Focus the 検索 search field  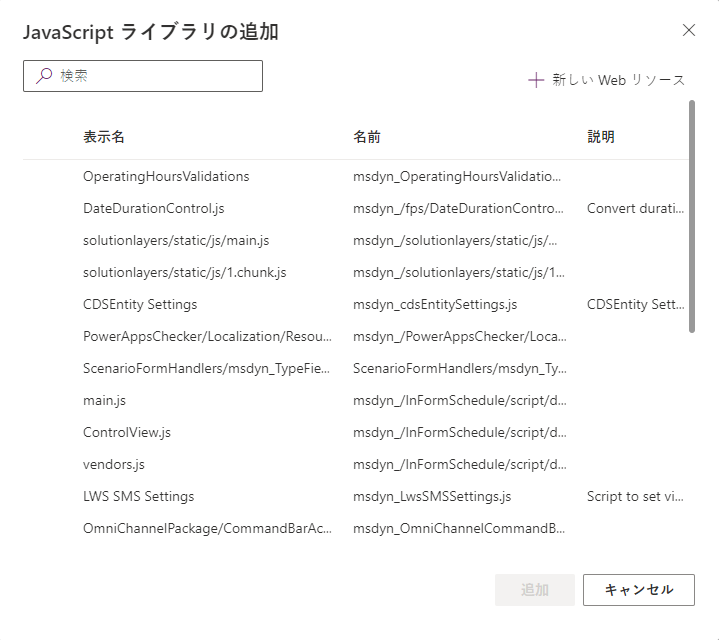143,76
